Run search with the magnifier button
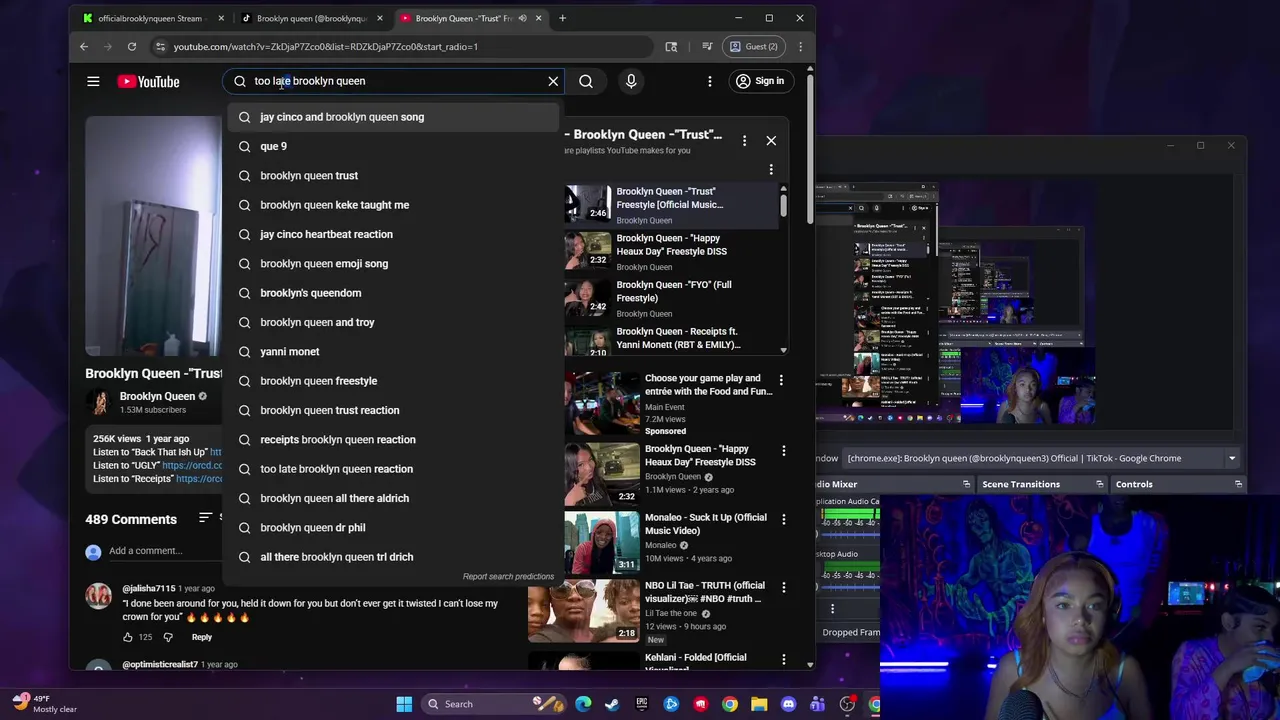Screen dimensions: 1280x720 click(x=586, y=81)
